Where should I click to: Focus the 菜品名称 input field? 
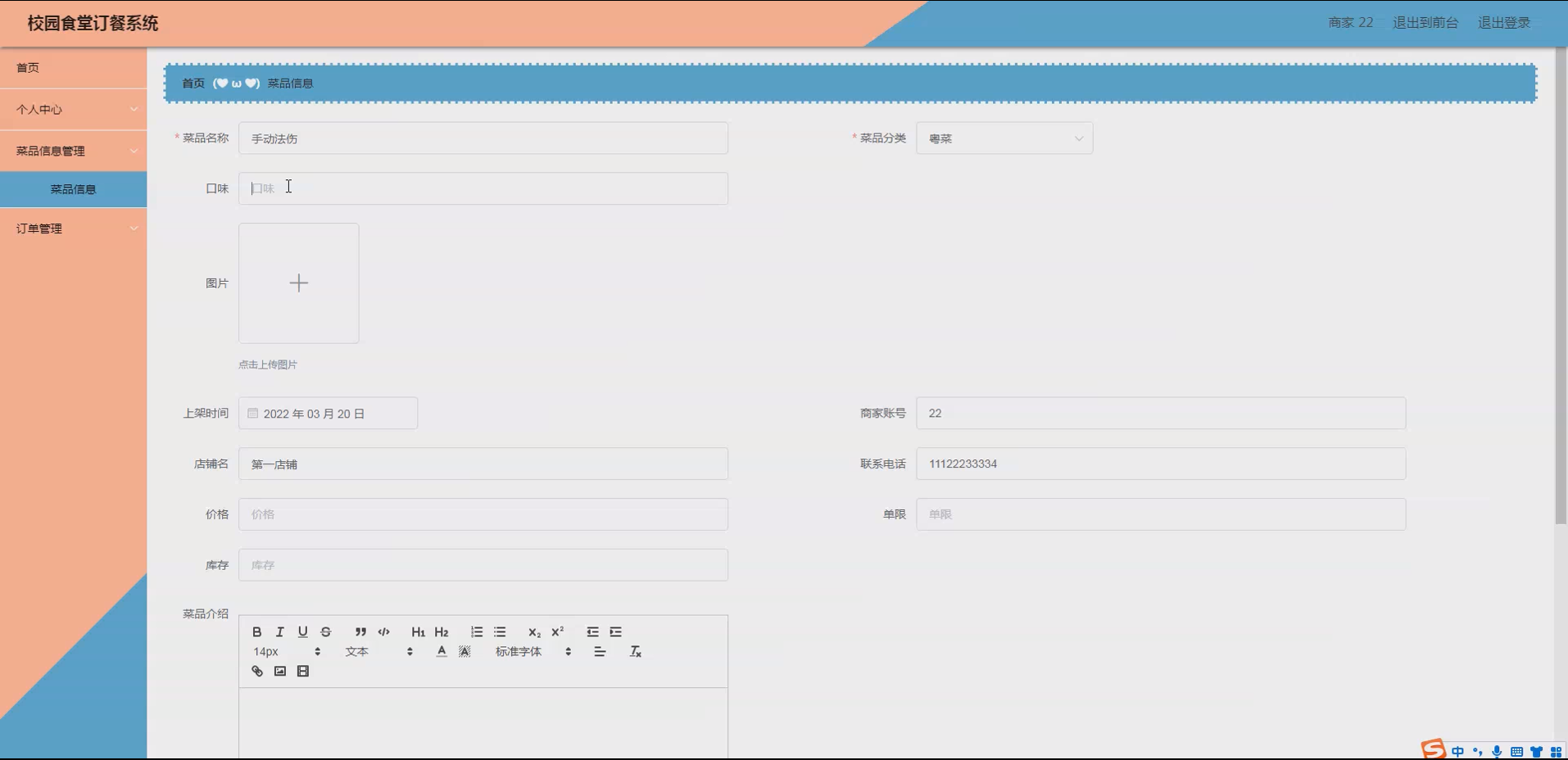coord(483,138)
